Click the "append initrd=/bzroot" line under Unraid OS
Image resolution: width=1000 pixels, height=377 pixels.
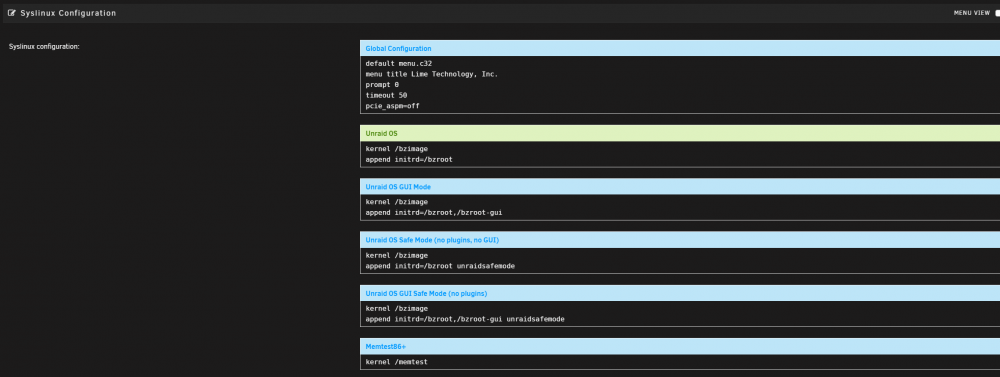[x=409, y=159]
